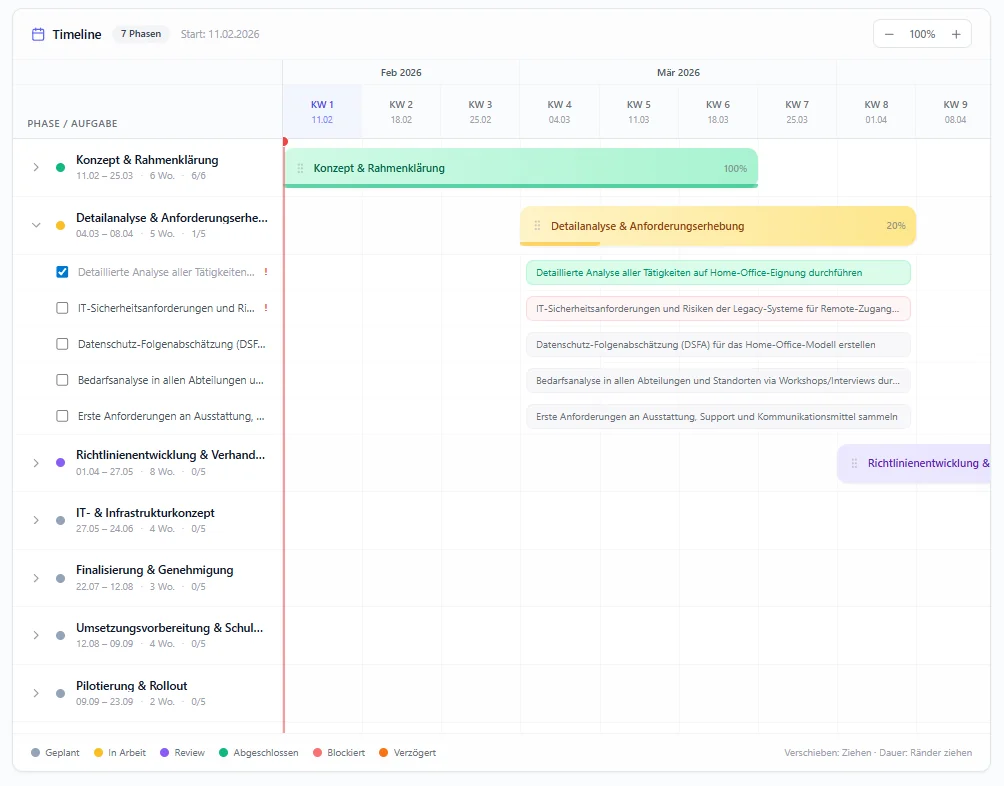The width and height of the screenshot is (1004, 786).
Task: Expand the Pilotierung & Rollout phase
Action: coord(36,692)
